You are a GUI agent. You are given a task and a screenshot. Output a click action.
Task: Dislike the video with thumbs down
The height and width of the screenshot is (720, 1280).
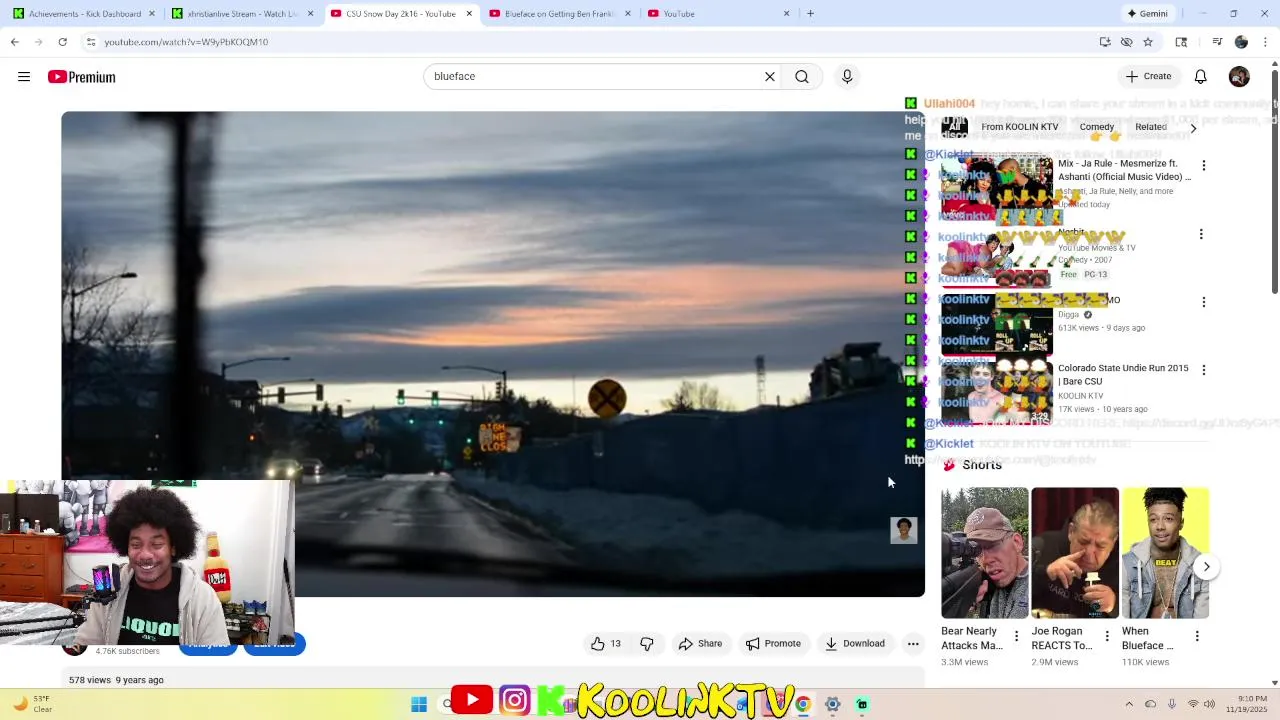click(647, 644)
